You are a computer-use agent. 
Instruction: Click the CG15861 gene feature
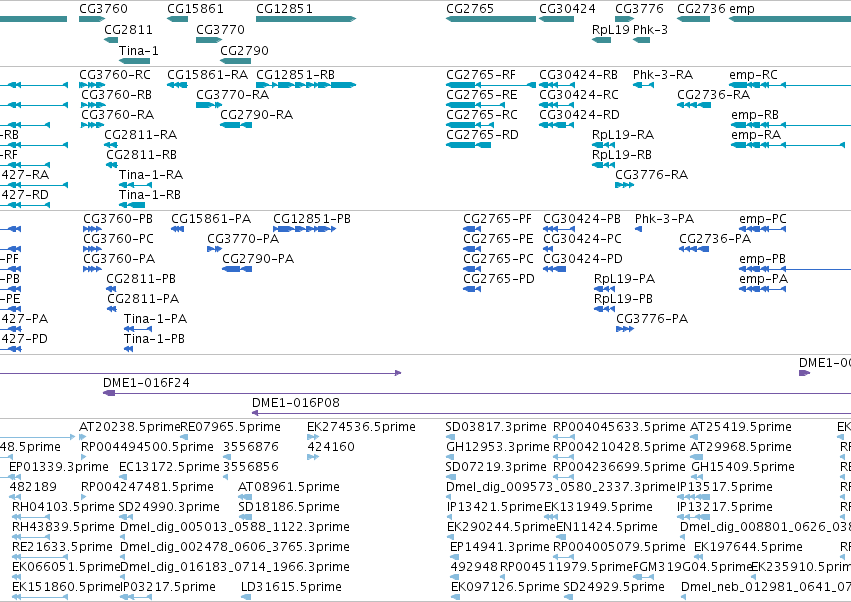point(177,19)
